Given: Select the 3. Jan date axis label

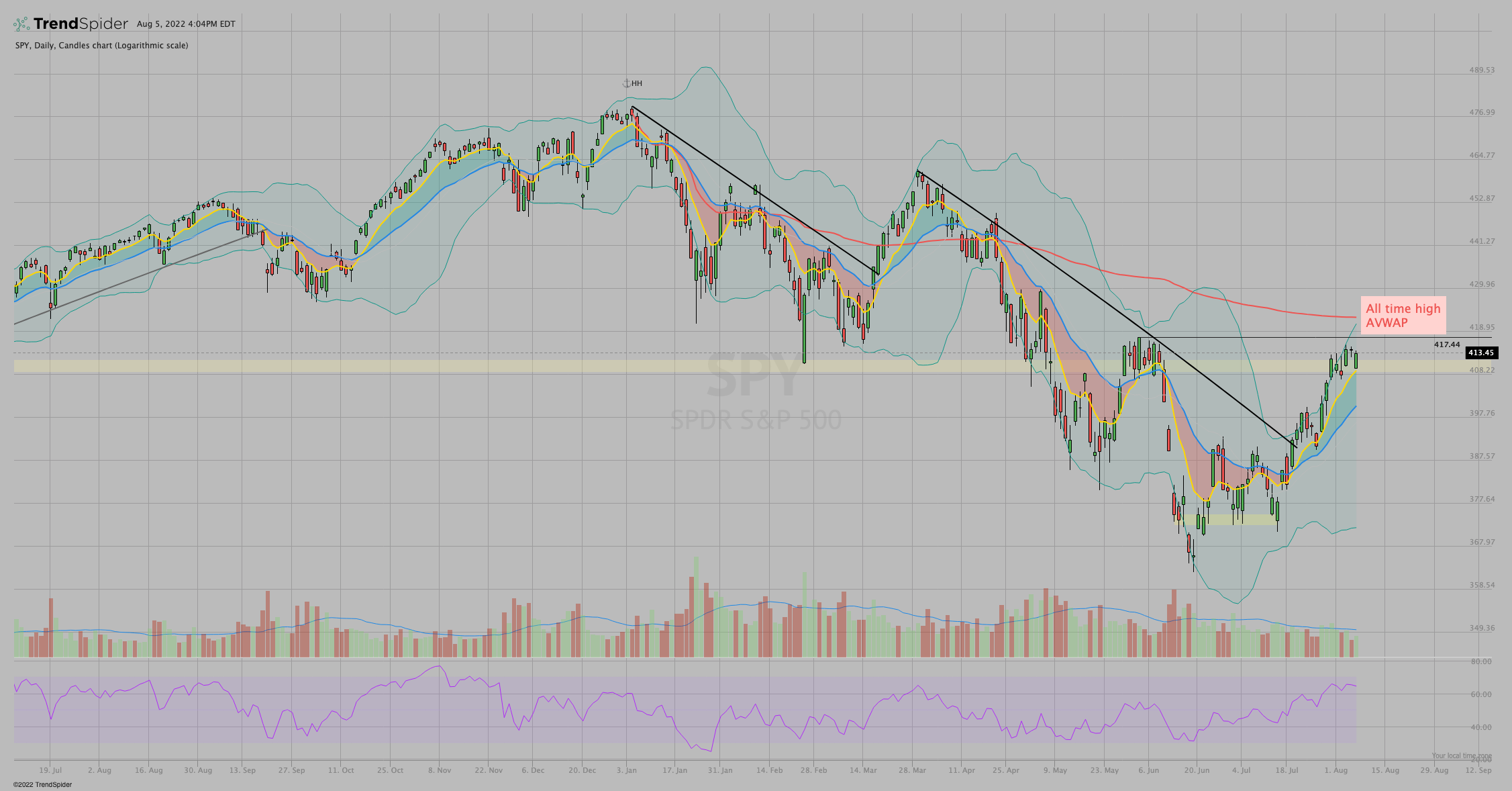Looking at the screenshot, I should pyautogui.click(x=626, y=770).
